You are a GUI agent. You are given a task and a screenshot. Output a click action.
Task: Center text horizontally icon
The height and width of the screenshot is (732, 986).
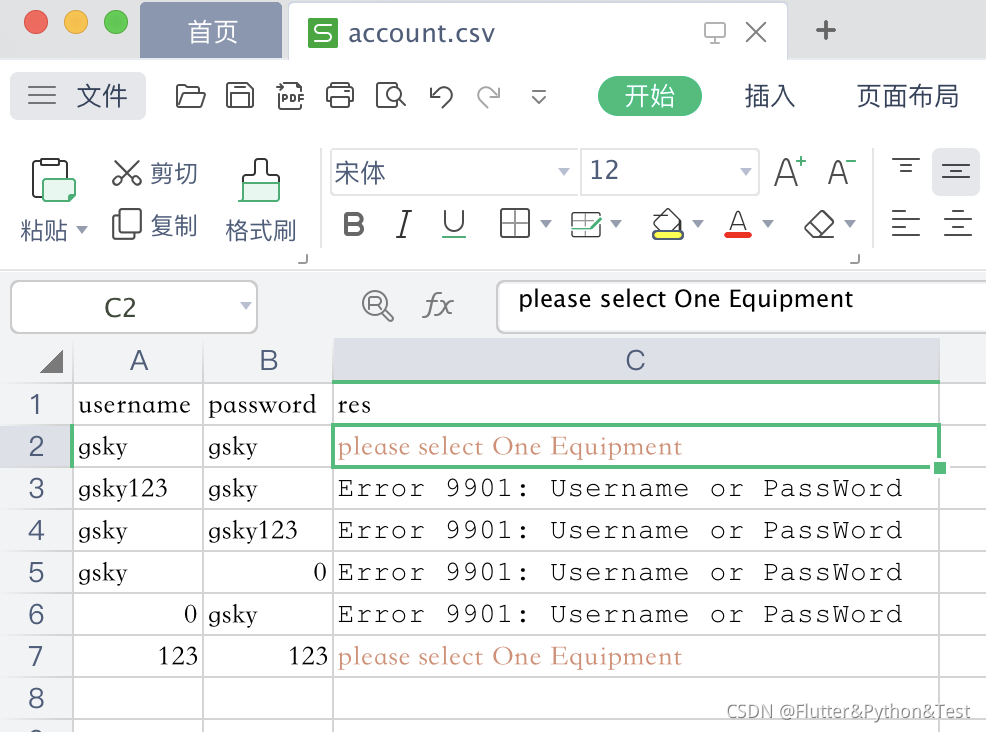[957, 224]
